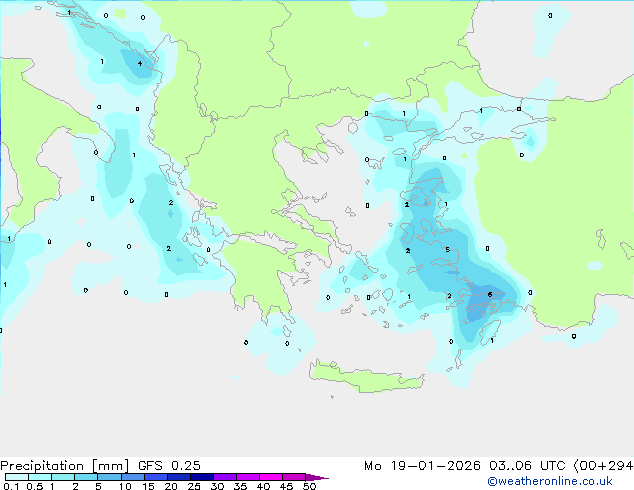Select the '25' legend scale label

194,486
